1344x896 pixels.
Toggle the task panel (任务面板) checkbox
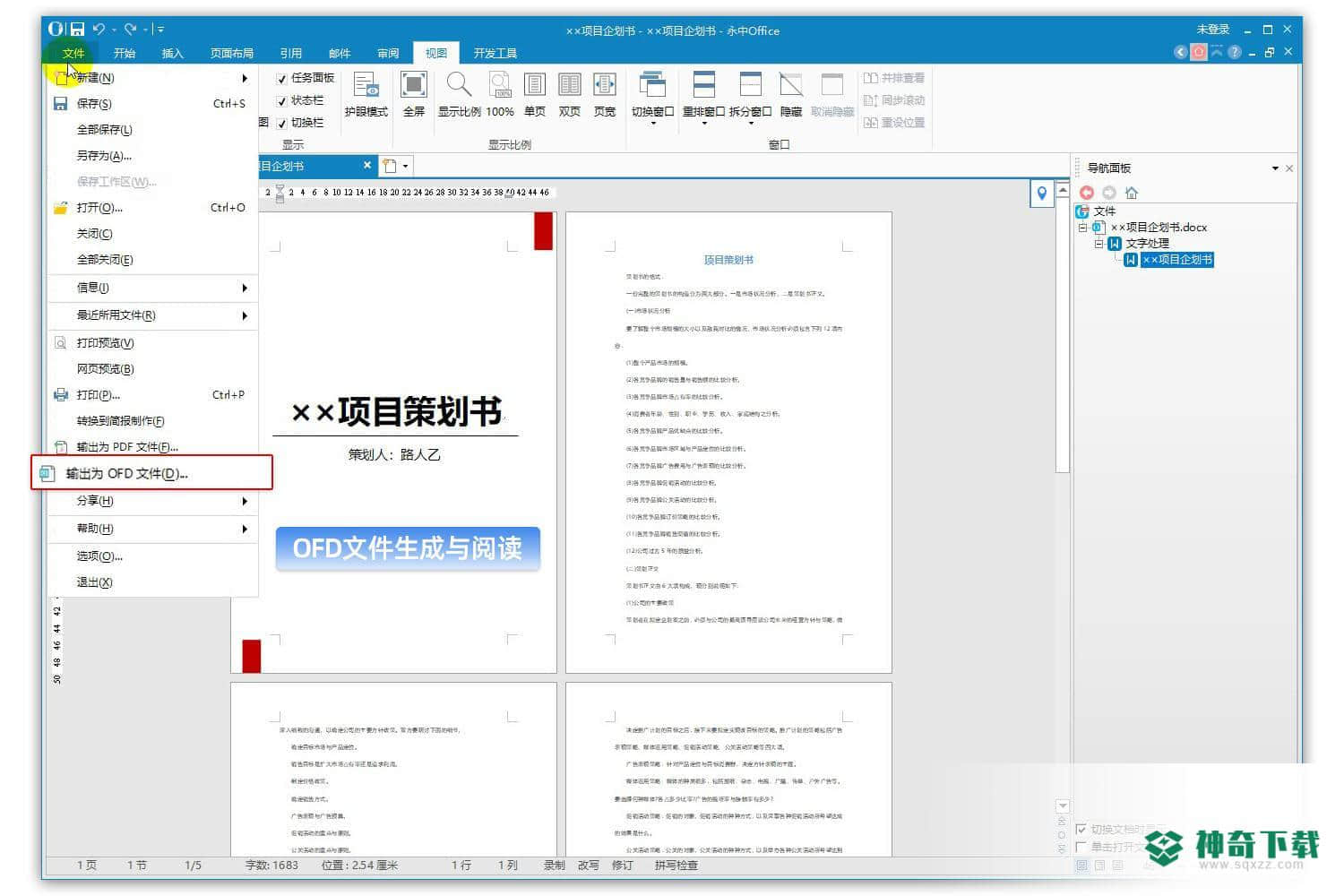tap(282, 79)
